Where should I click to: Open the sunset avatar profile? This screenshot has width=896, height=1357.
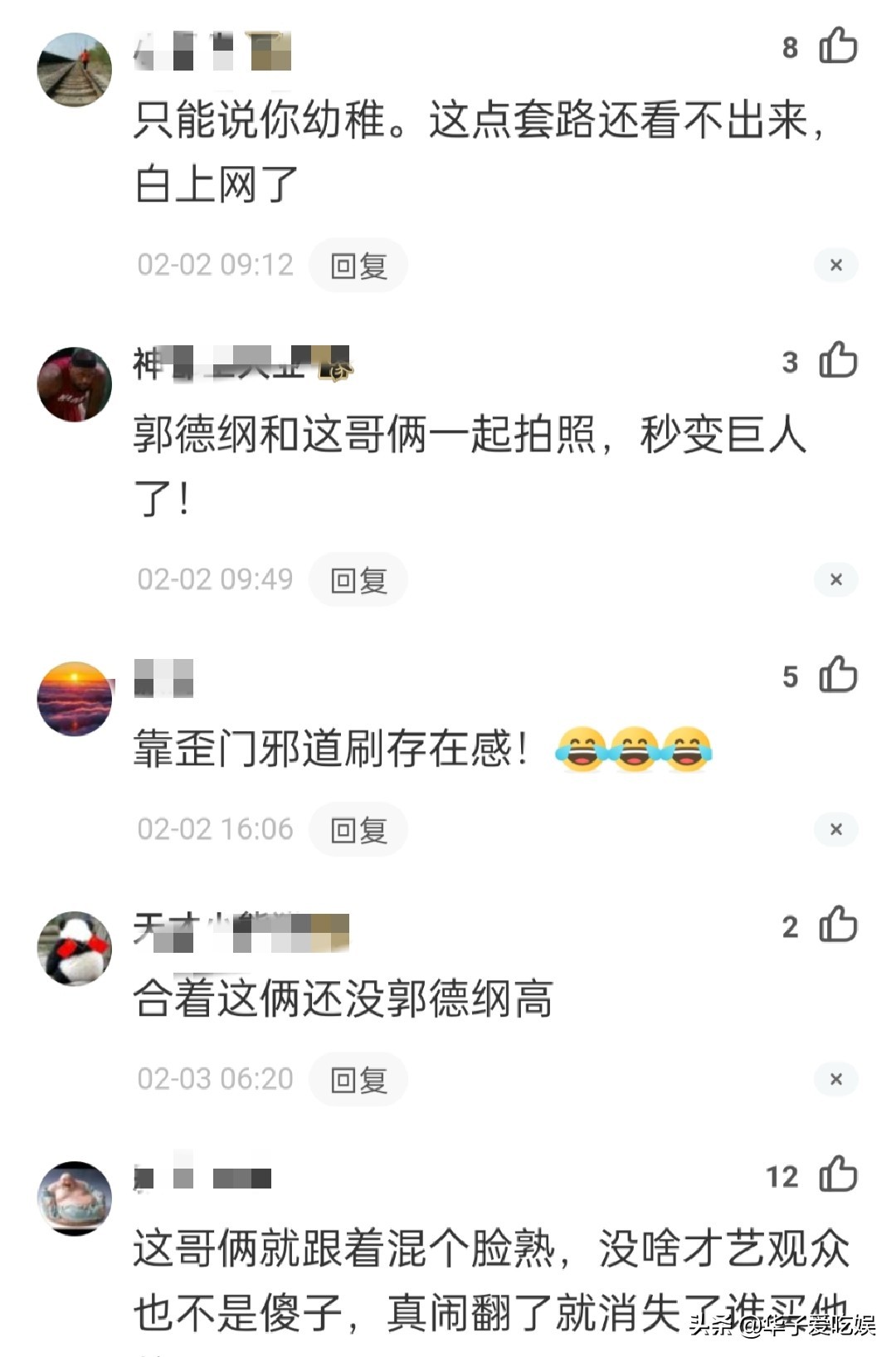point(75,699)
